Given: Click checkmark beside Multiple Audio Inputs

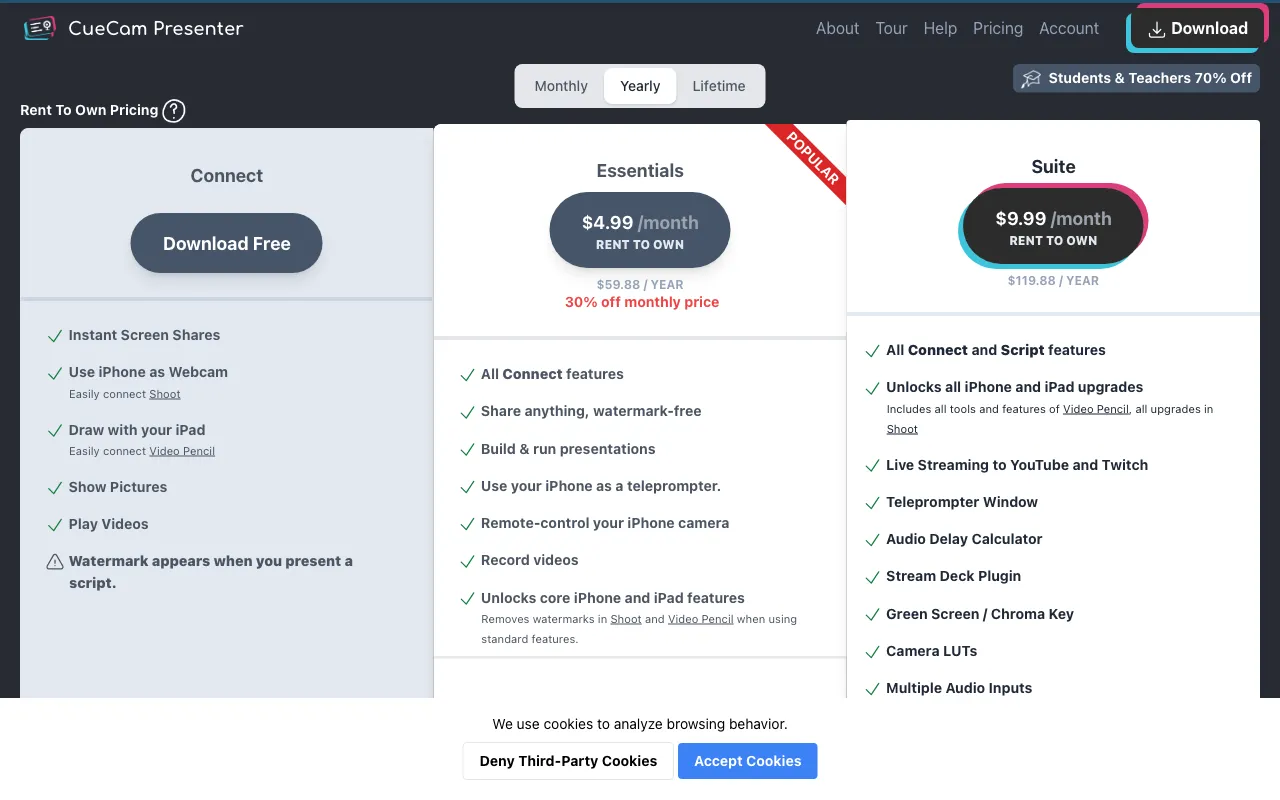Looking at the screenshot, I should 872,689.
